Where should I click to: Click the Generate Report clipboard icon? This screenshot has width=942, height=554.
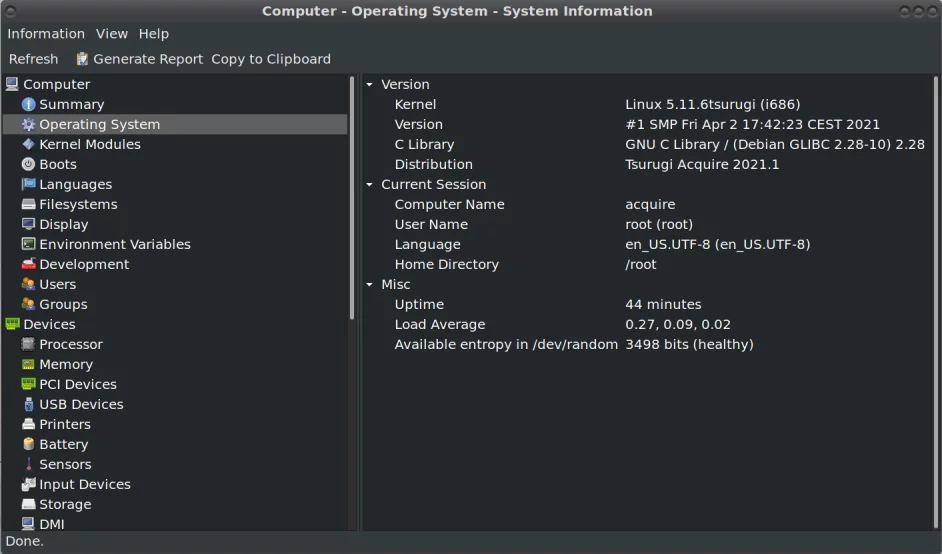pos(82,59)
